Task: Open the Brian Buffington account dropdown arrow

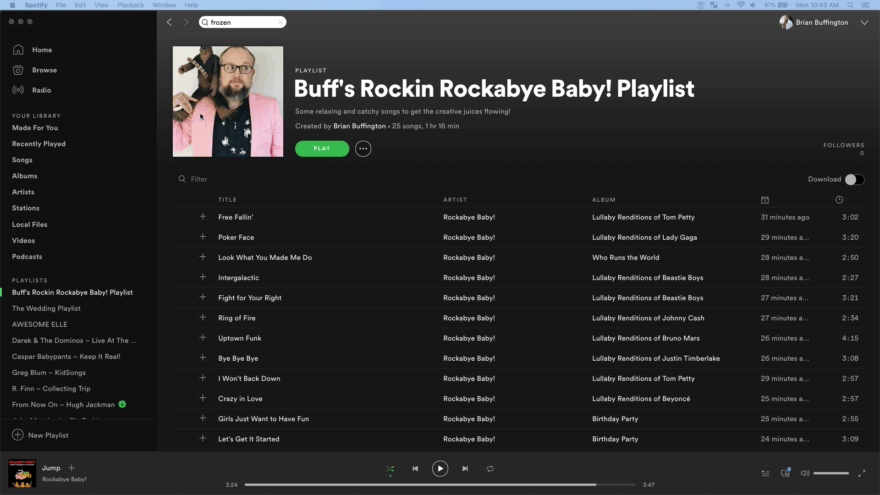Action: pos(864,22)
